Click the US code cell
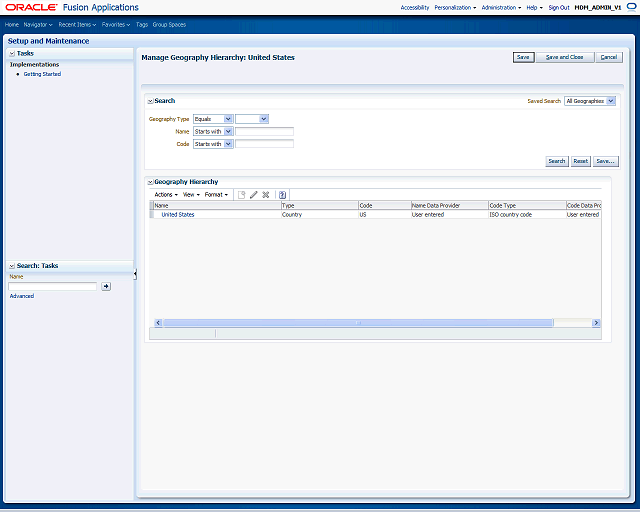The image size is (640, 512). pos(385,214)
